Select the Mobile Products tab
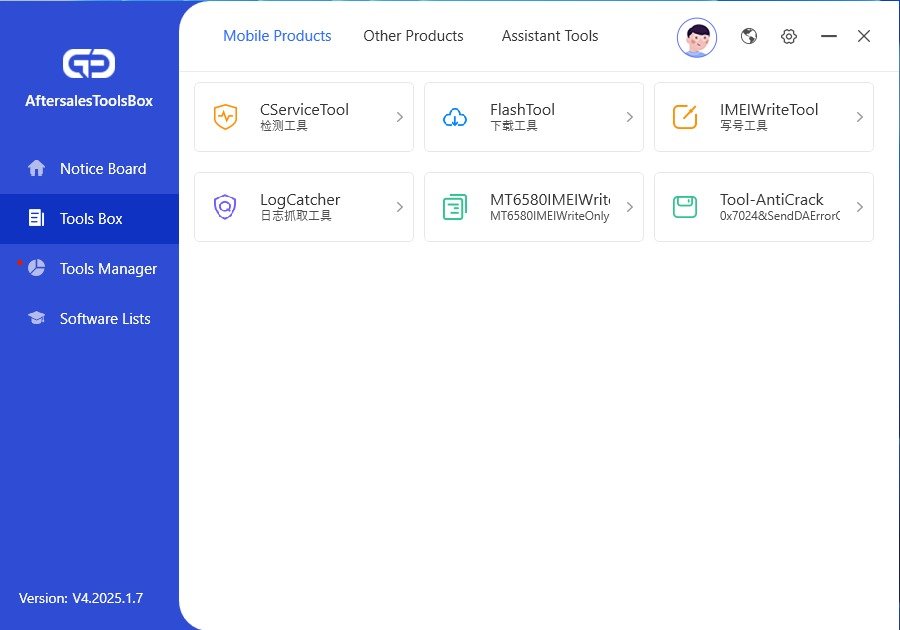Viewport: 900px width, 630px height. 277,36
